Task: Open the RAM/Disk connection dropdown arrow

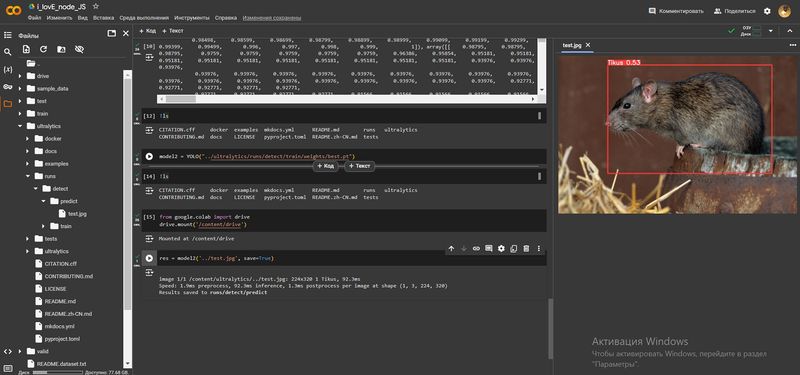Action: (x=770, y=31)
